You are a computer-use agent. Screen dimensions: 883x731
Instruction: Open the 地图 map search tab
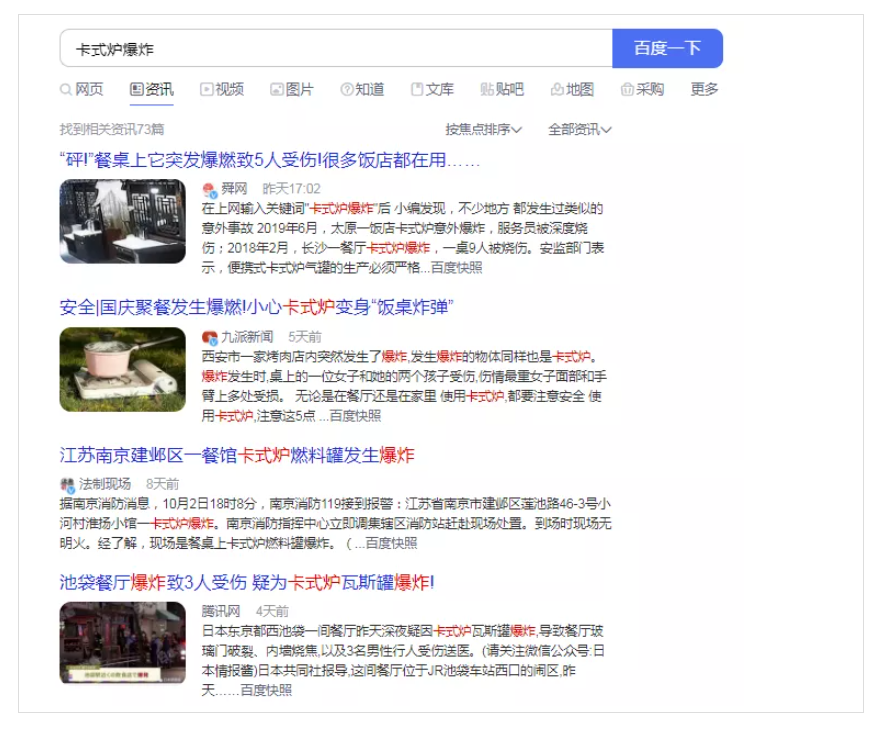(572, 90)
